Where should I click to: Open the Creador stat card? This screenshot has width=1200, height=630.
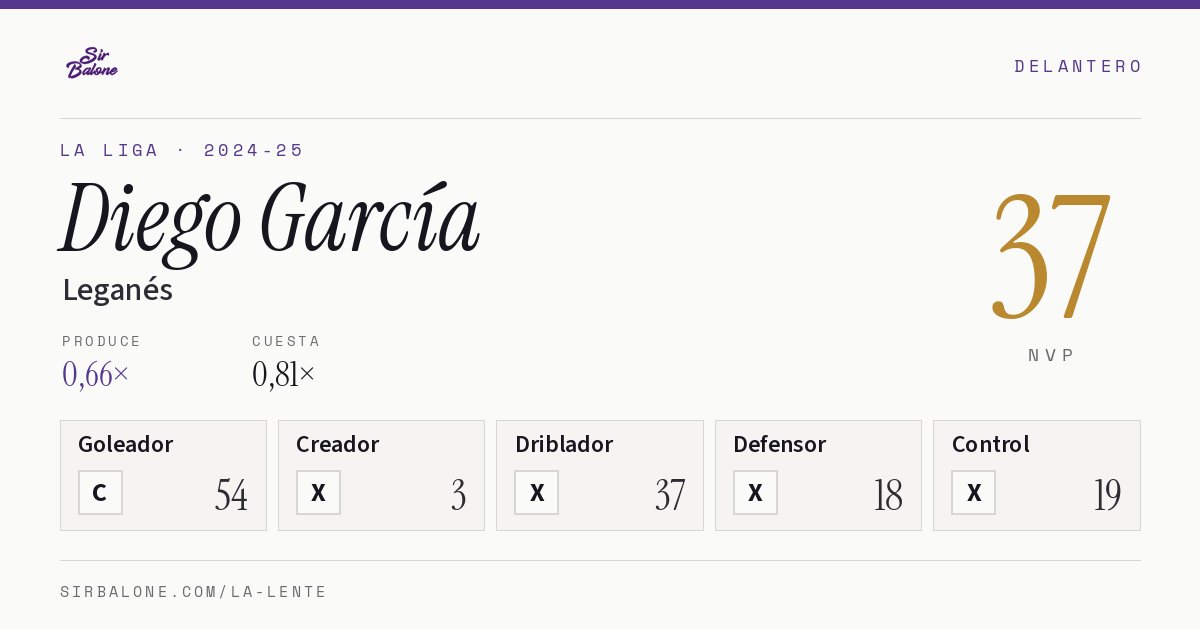381,475
